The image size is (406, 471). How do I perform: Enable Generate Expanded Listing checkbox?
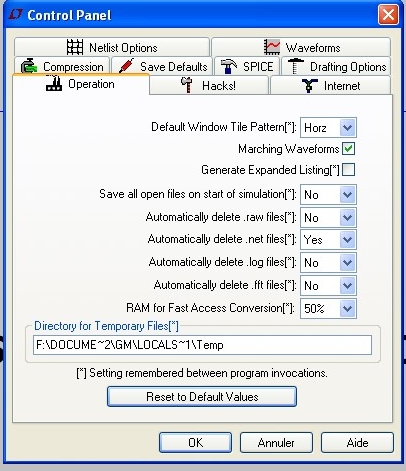coord(348,170)
